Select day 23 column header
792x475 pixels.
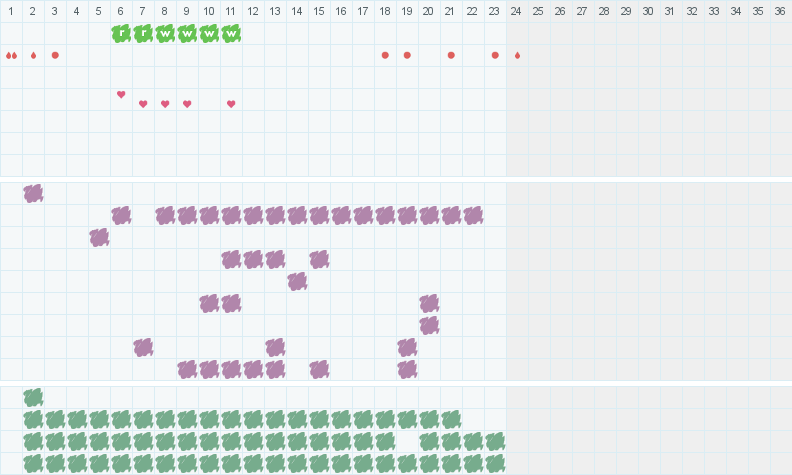(495, 11)
